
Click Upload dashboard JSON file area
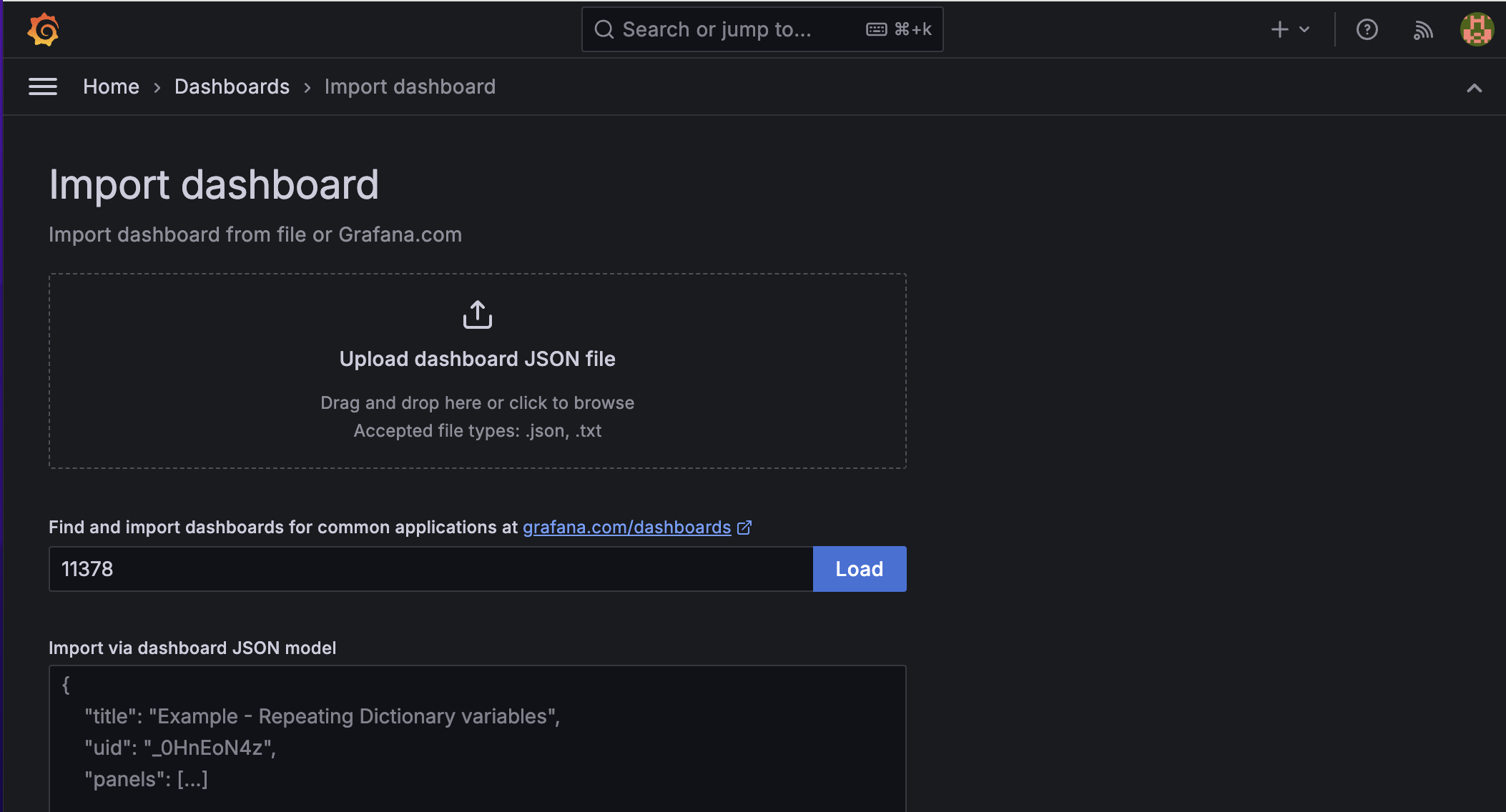coord(478,371)
